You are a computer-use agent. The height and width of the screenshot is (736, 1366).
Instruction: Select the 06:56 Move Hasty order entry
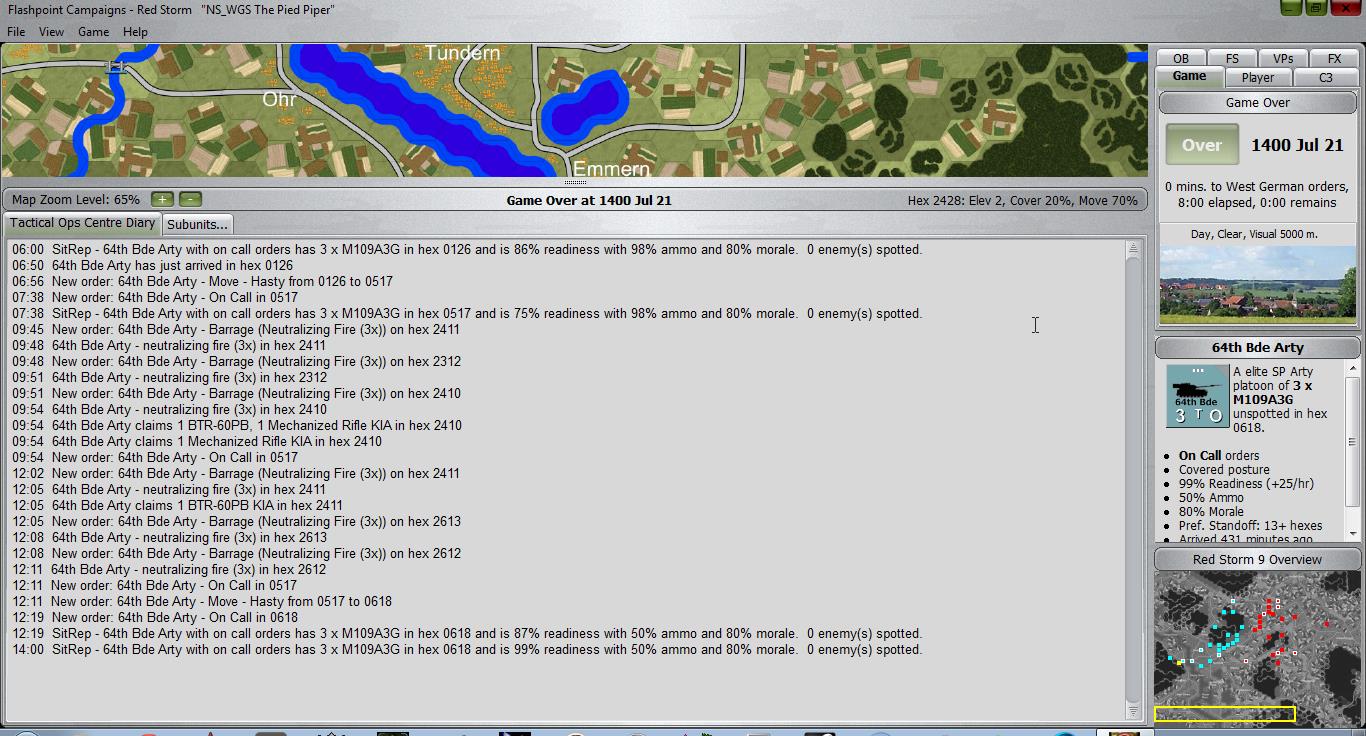click(202, 281)
